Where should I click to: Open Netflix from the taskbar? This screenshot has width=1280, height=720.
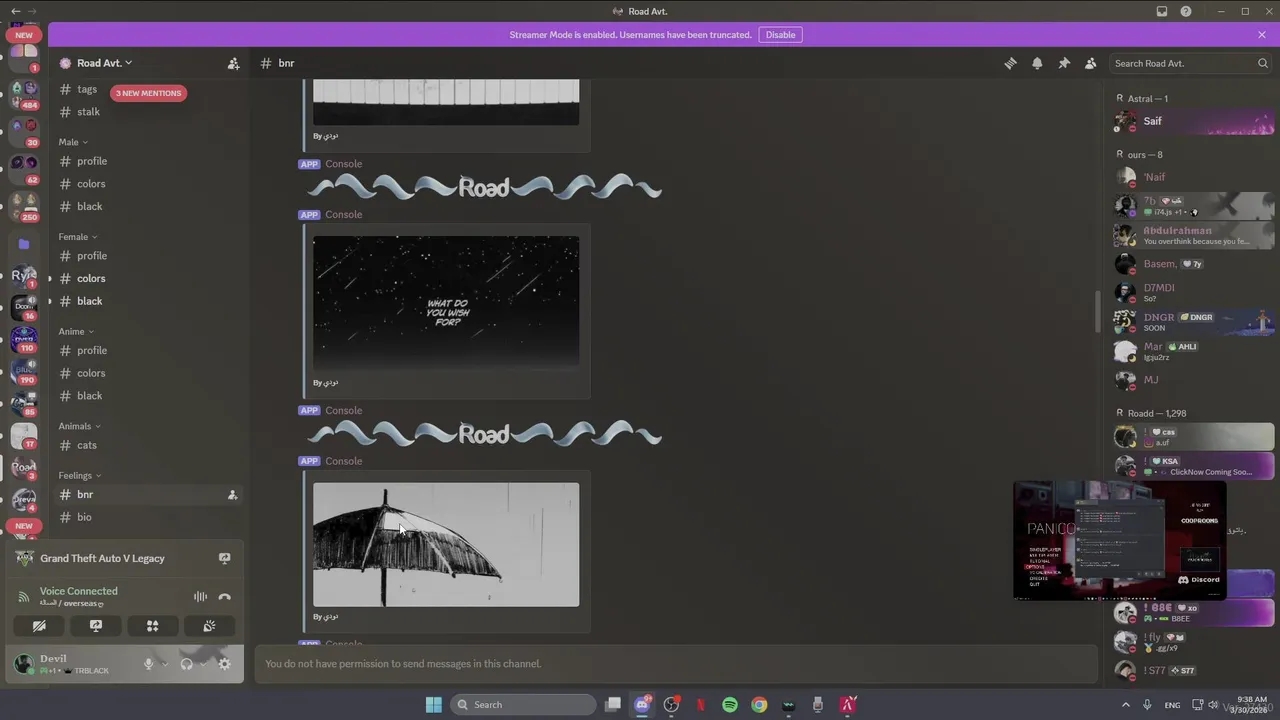click(701, 705)
